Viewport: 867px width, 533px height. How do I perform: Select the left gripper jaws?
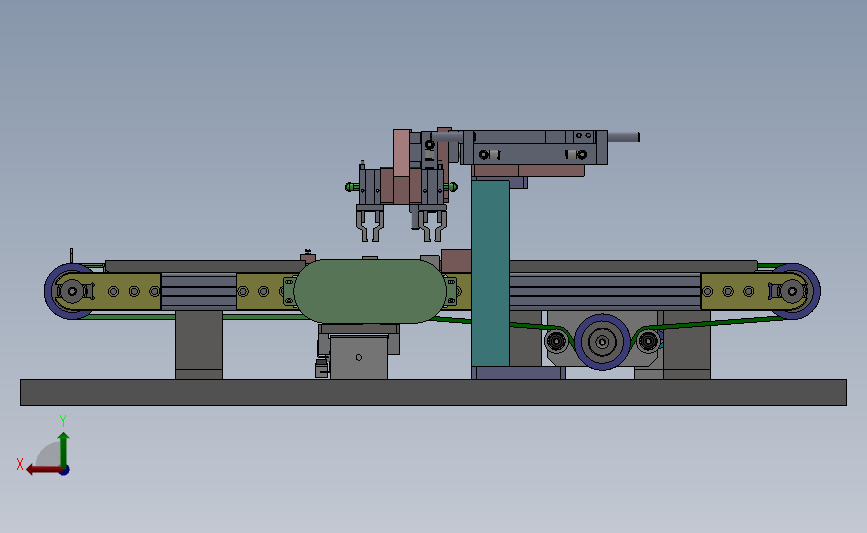point(369,223)
